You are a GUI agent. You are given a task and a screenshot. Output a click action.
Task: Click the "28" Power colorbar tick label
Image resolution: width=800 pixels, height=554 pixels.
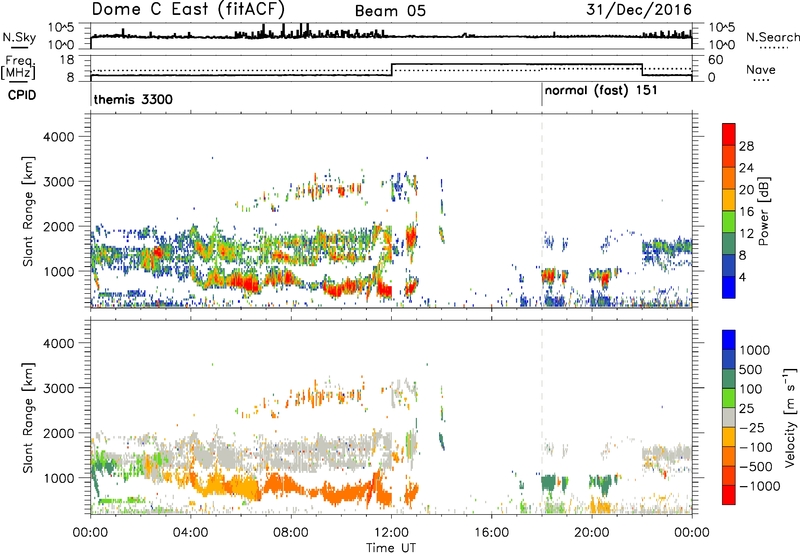pyautogui.click(x=746, y=146)
